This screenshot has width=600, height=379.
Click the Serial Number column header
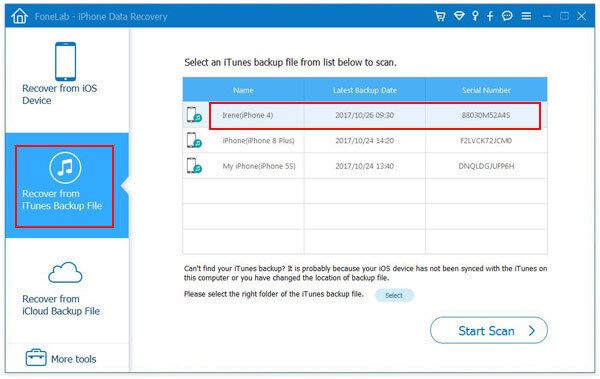click(x=486, y=90)
